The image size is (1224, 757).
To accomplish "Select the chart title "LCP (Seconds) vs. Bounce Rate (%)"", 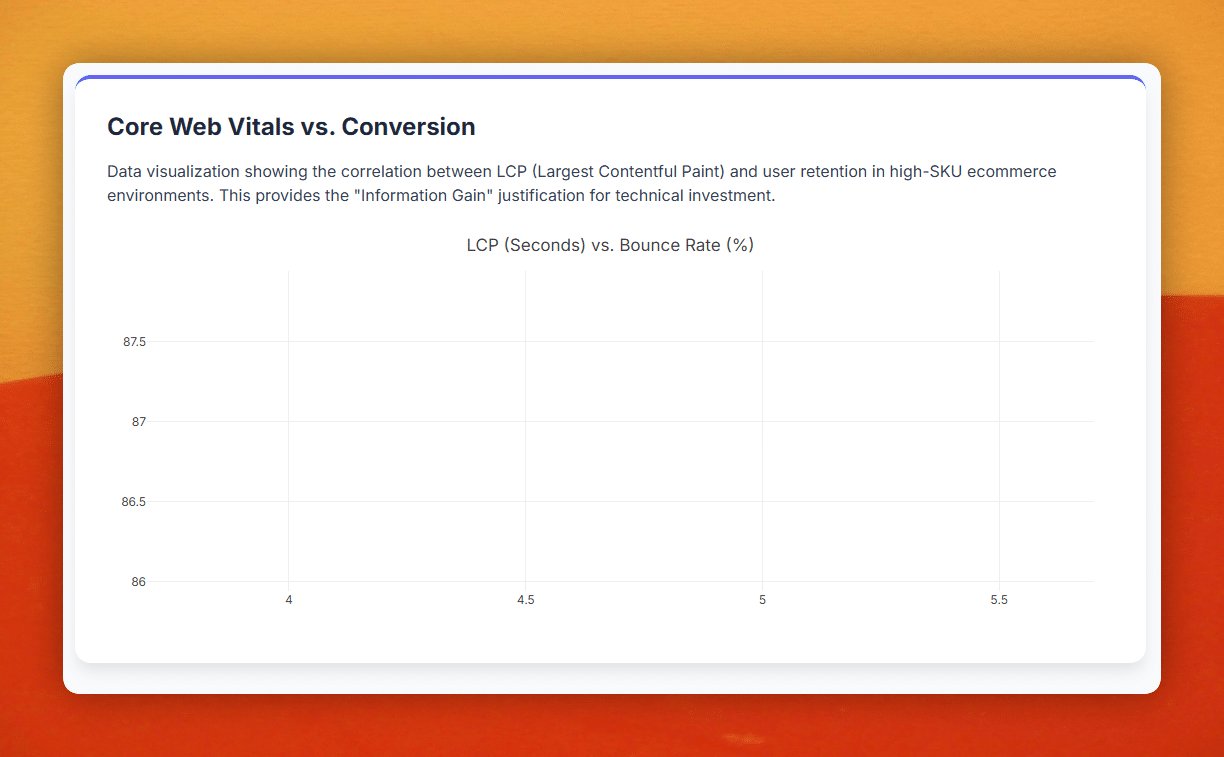I will (x=610, y=245).
